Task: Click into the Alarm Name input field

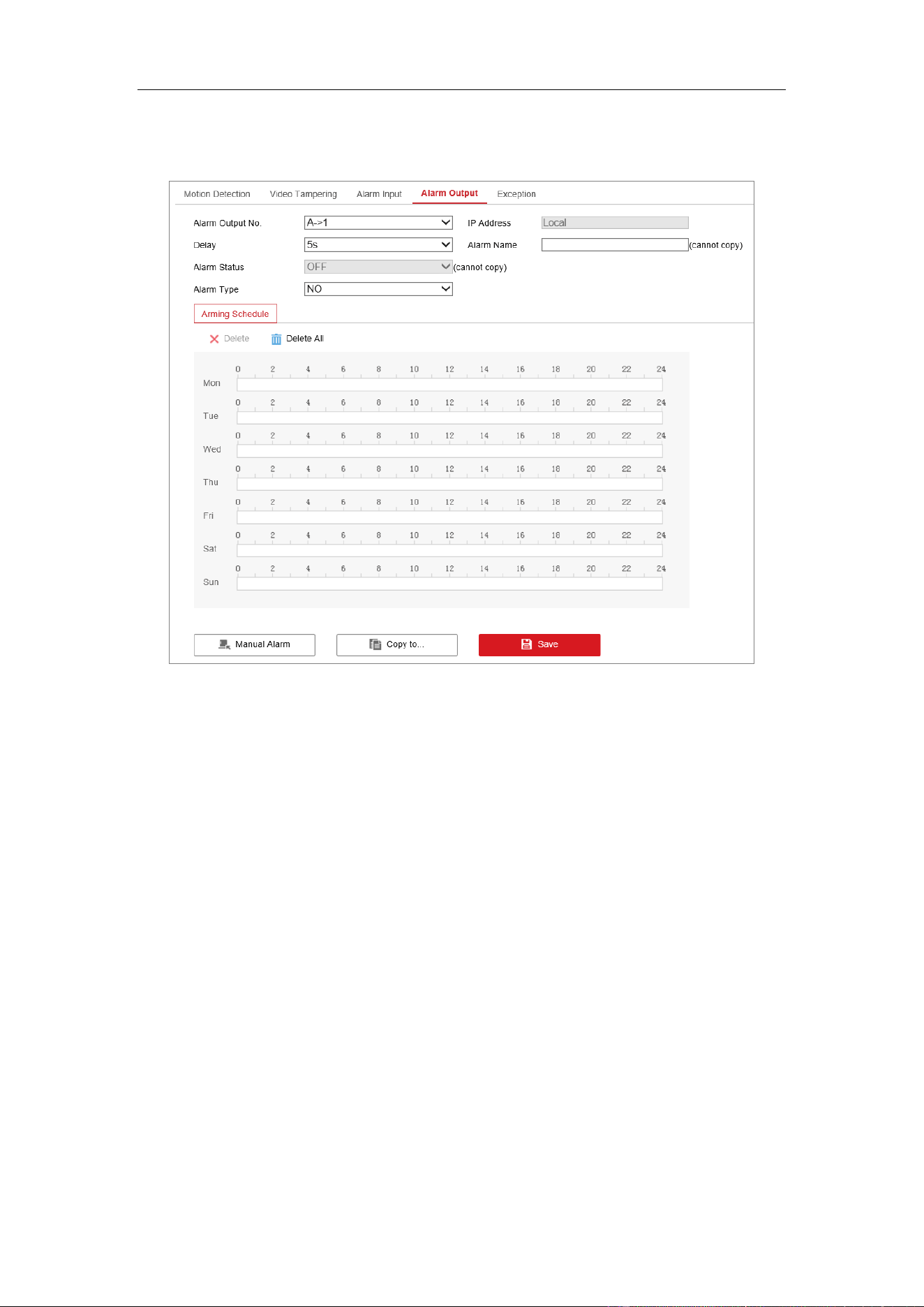Action: (x=615, y=245)
